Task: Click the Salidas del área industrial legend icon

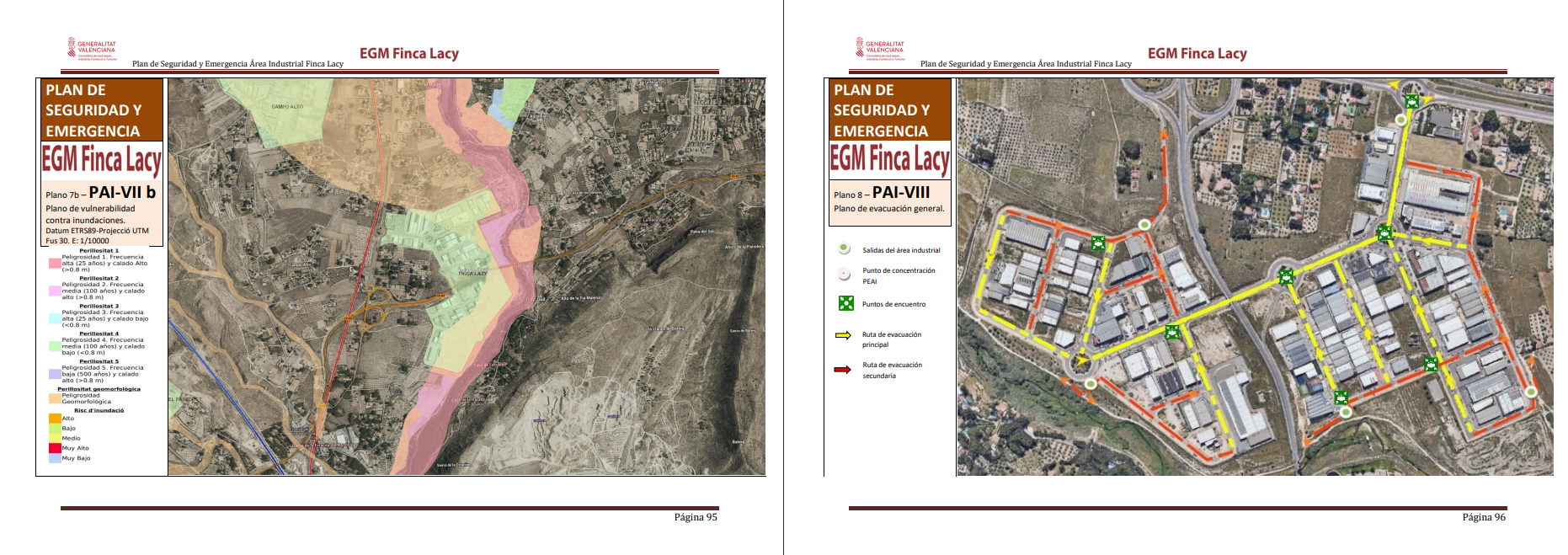Action: pos(844,248)
